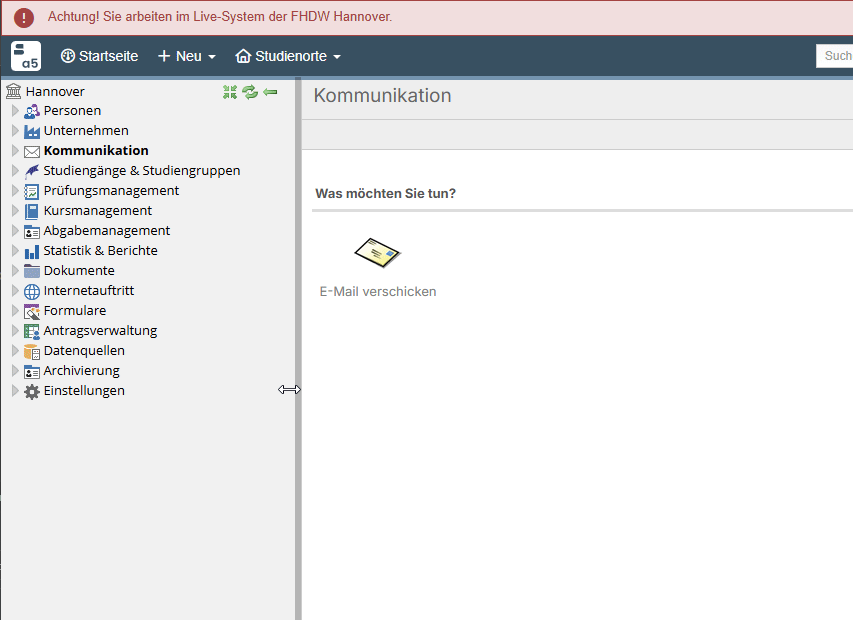Click the search input field
Screen dimensions: 853x620
pyautogui.click(x=835, y=56)
